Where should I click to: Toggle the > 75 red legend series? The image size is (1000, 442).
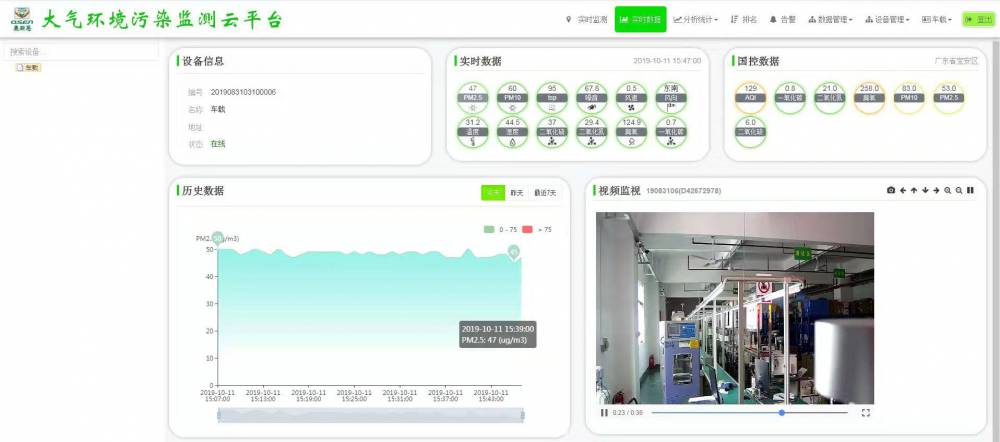538,229
